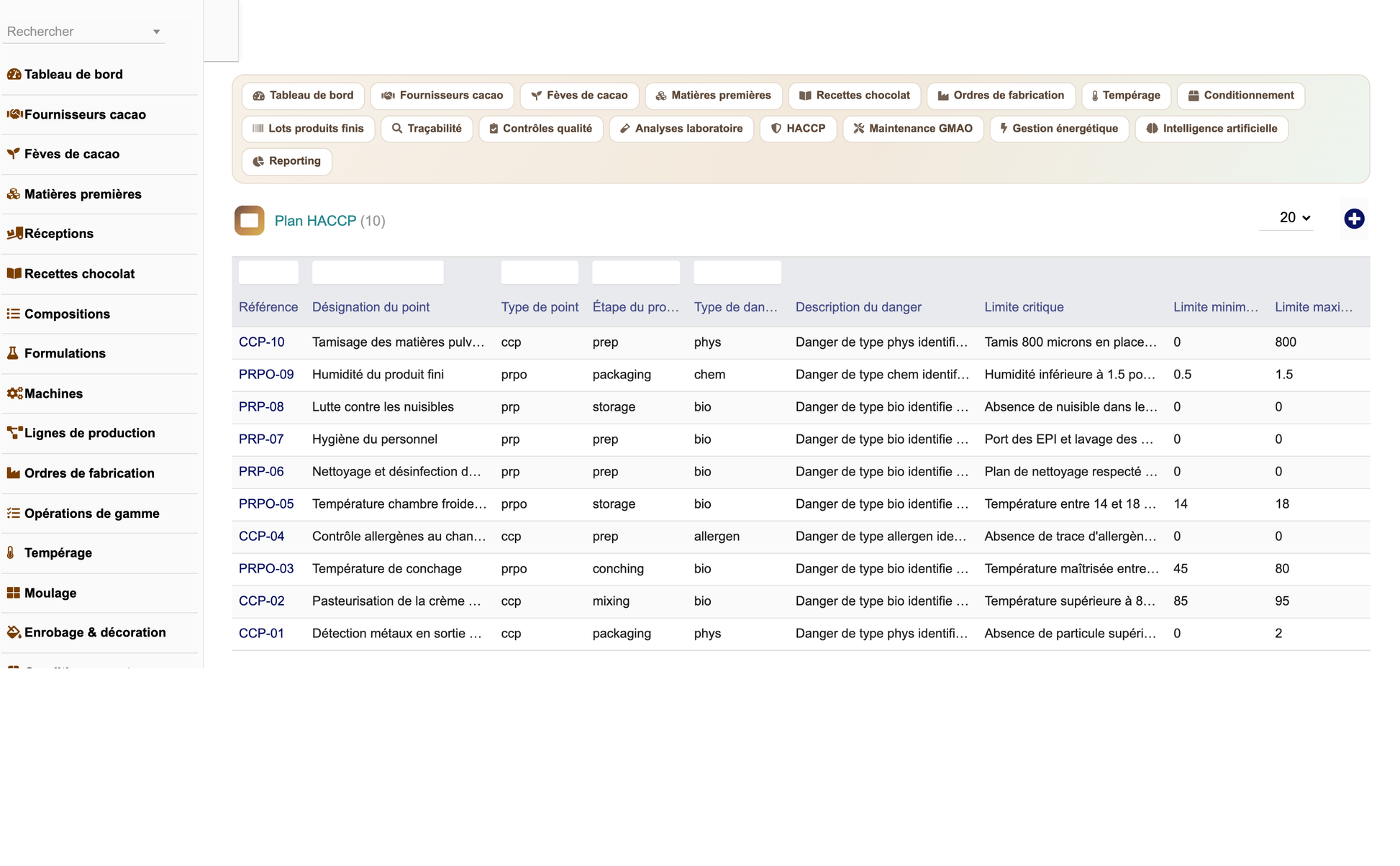Click the Référence filter input field
This screenshot has width=1400, height=866.
click(268, 273)
